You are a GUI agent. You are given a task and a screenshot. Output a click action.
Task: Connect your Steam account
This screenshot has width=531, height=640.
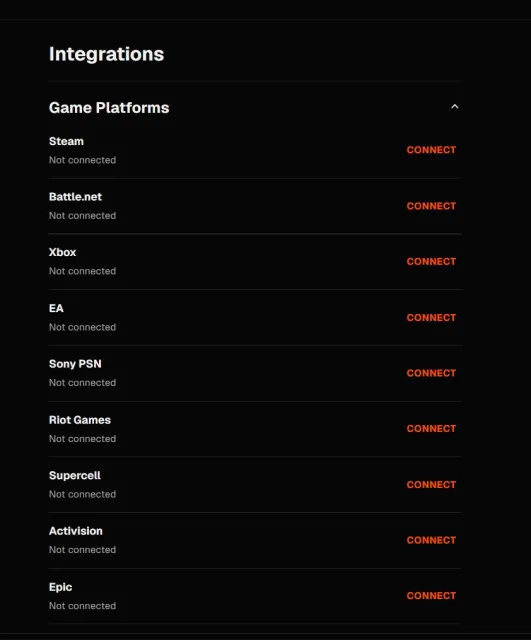[431, 150]
